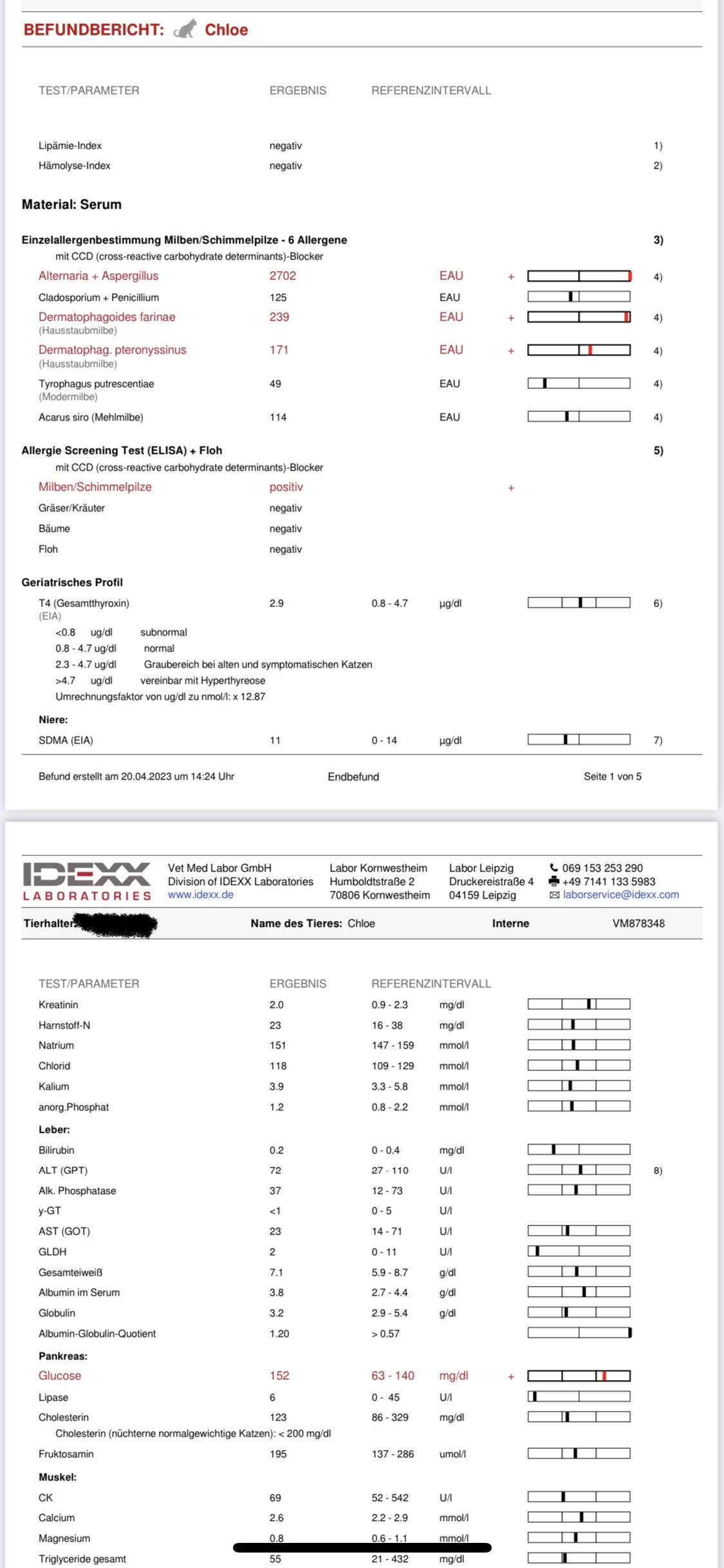The width and height of the screenshot is (724, 1568).
Task: Click the Alk. Phosphatase row label
Action: coord(77,1191)
